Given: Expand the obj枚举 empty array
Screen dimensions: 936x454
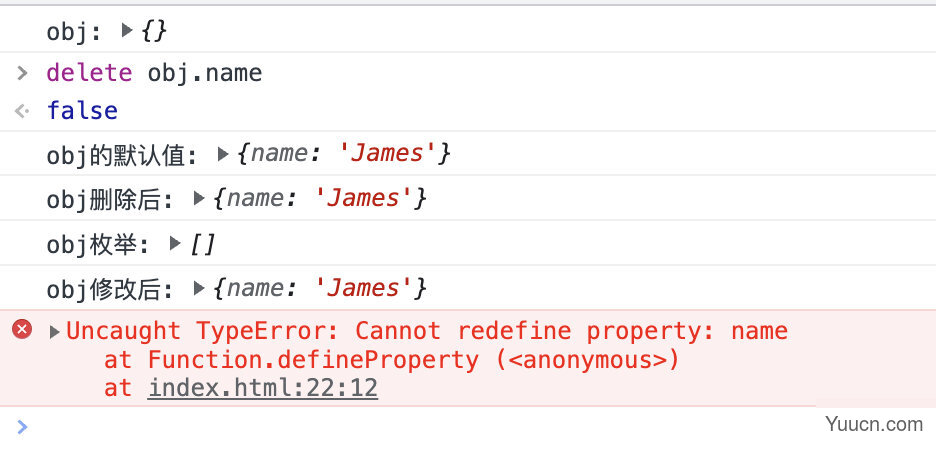Looking at the screenshot, I should [175, 243].
